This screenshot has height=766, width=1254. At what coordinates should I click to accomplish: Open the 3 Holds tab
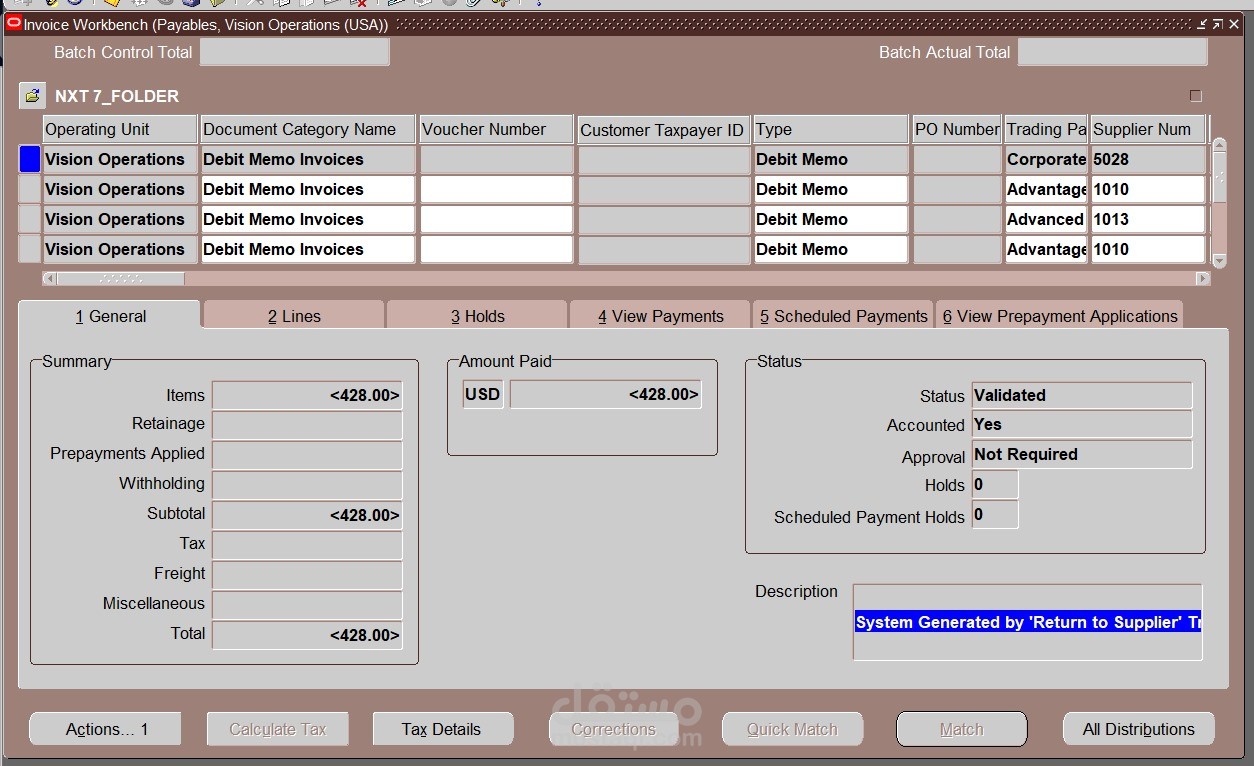tap(477, 316)
